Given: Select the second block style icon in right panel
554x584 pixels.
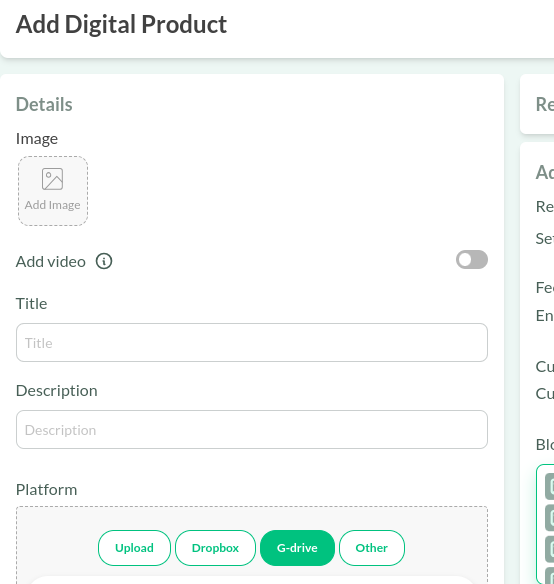Looking at the screenshot, I should (550, 518).
